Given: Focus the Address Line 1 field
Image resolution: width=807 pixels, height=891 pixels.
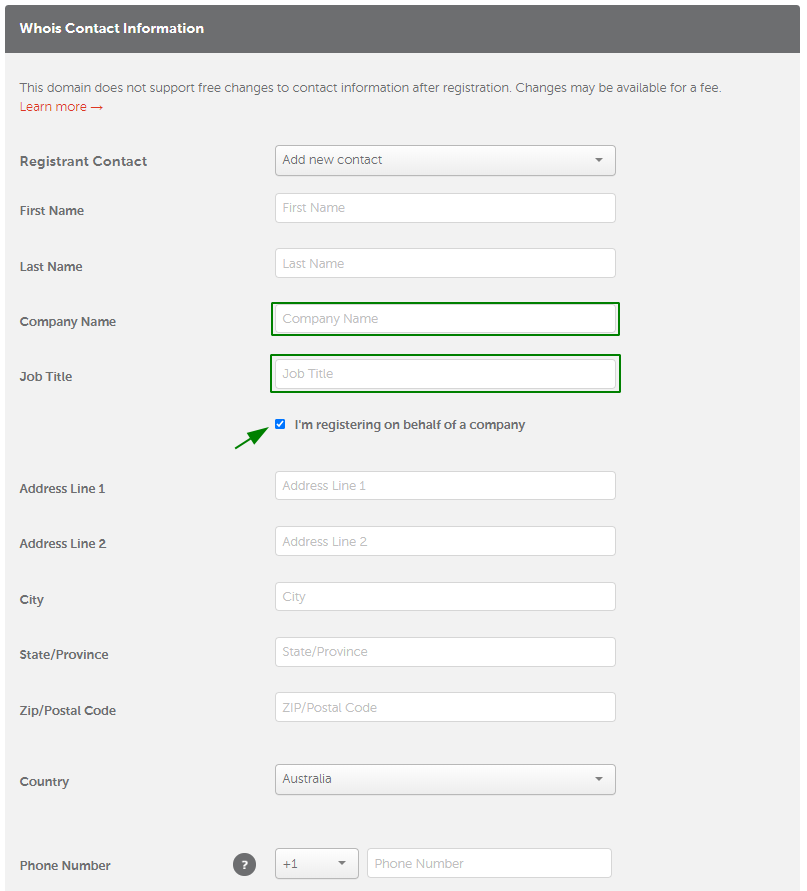Looking at the screenshot, I should coord(445,485).
